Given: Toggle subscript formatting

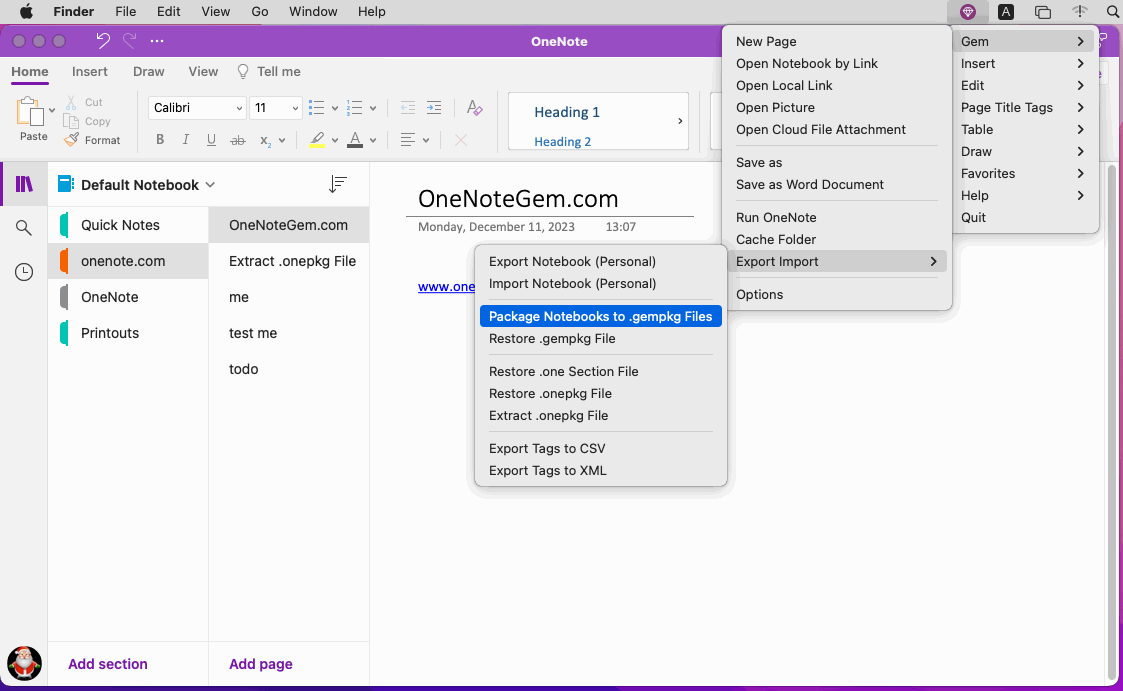Looking at the screenshot, I should point(265,140).
